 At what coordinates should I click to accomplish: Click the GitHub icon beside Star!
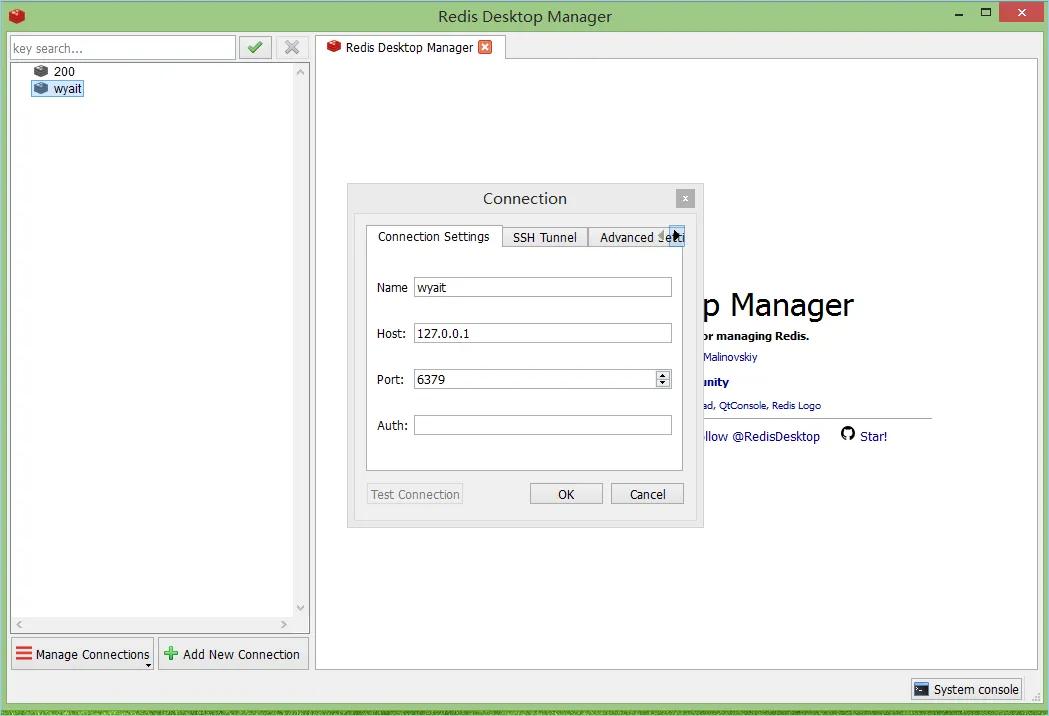point(848,434)
